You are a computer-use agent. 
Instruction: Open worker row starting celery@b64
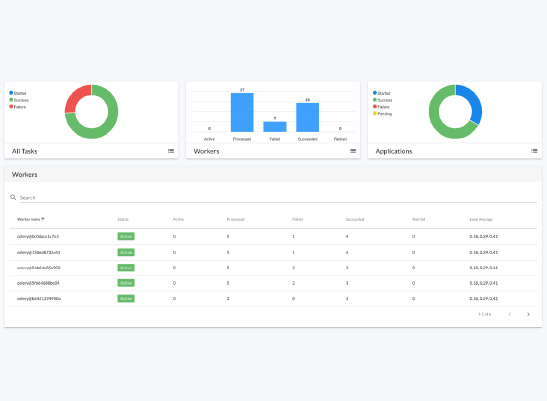273,298
